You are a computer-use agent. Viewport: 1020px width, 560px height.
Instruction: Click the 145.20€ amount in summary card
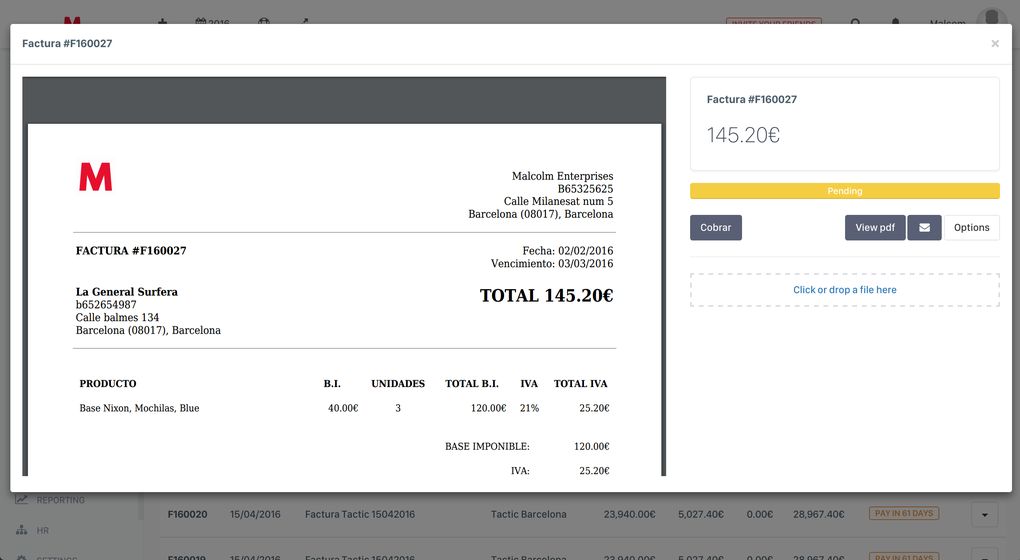743,135
